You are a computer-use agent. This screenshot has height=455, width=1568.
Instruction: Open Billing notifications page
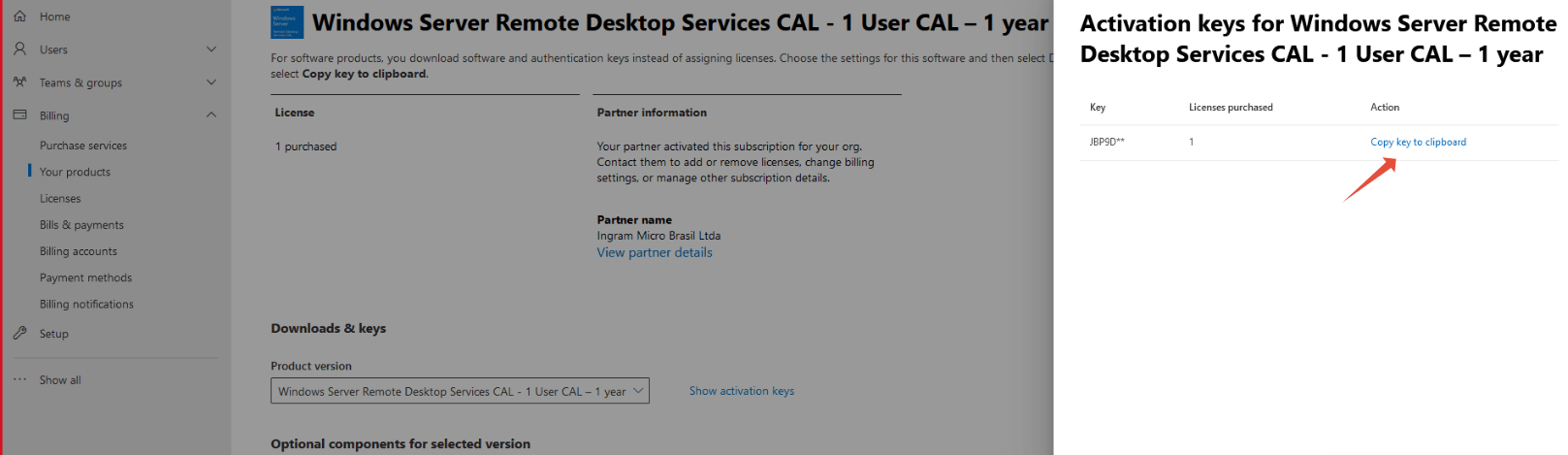pyautogui.click(x=86, y=304)
